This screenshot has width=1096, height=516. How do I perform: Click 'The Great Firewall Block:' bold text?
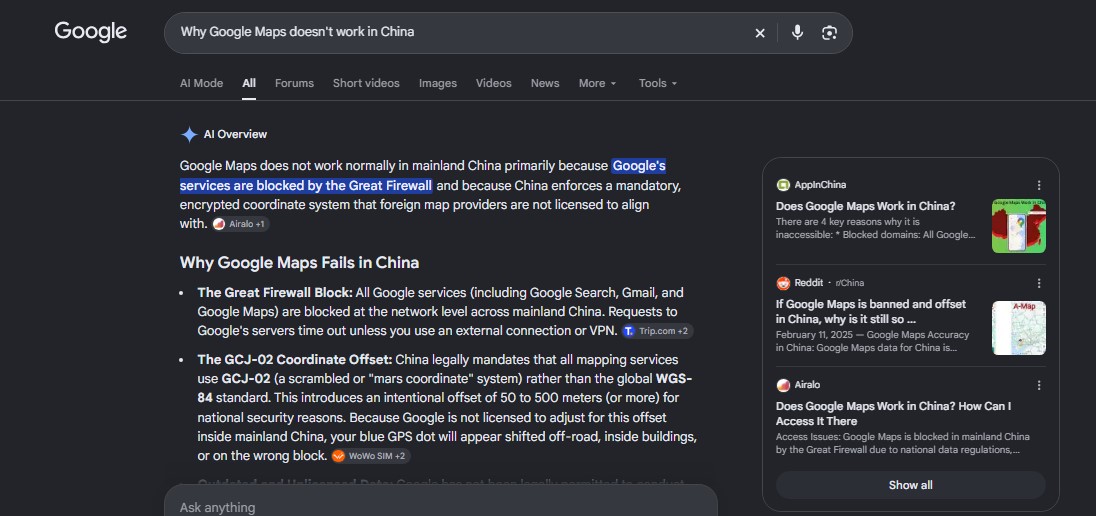coord(275,292)
